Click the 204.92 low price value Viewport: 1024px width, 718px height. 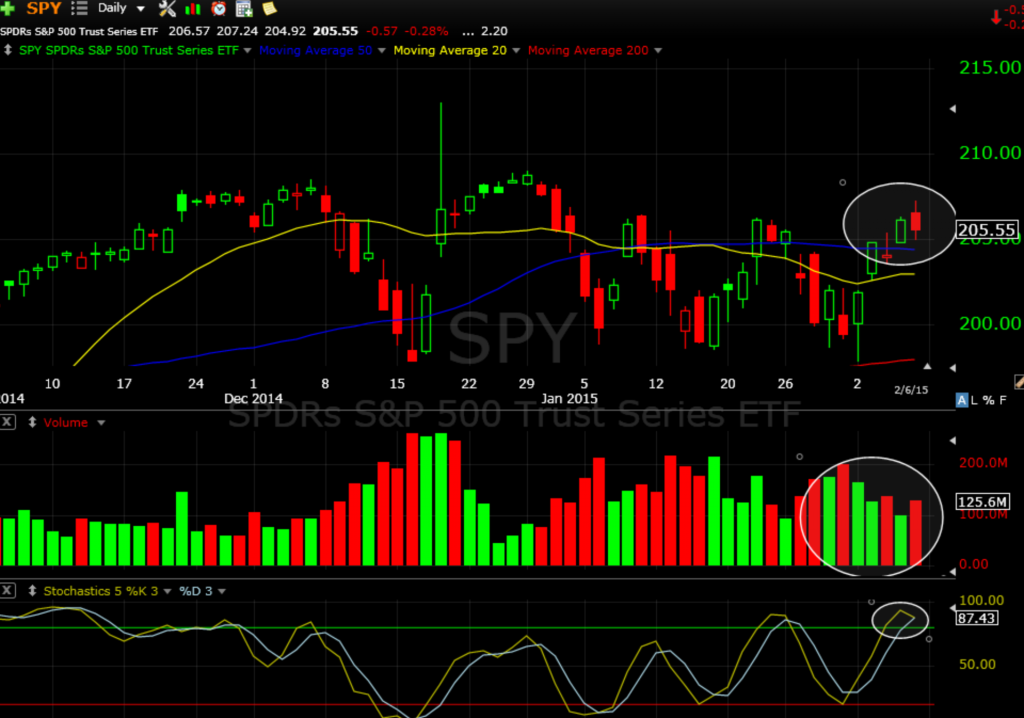click(x=285, y=31)
